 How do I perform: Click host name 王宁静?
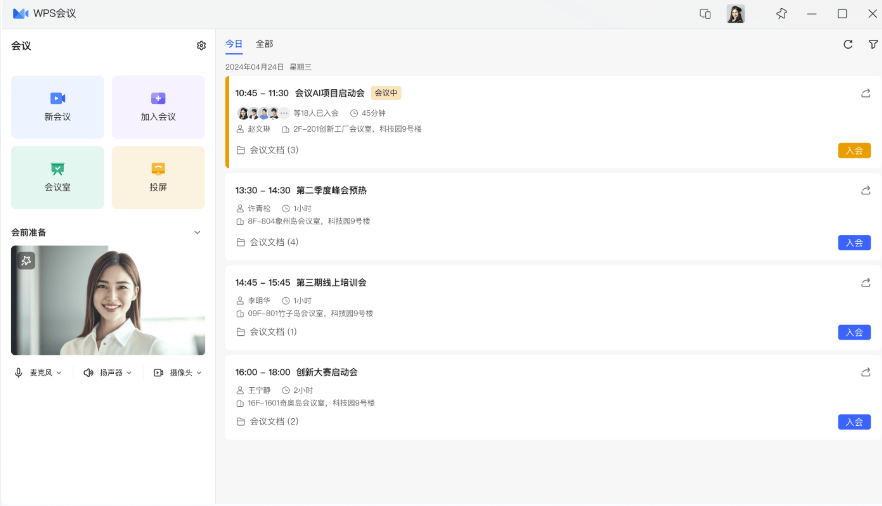pos(259,390)
